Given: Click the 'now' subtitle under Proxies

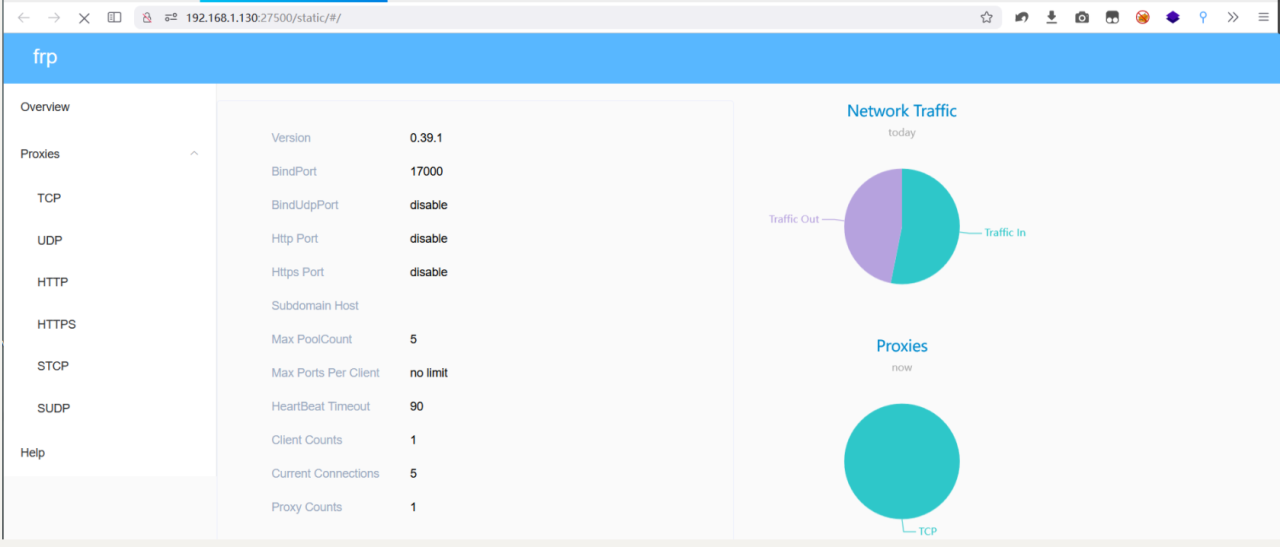Looking at the screenshot, I should coord(902,368).
